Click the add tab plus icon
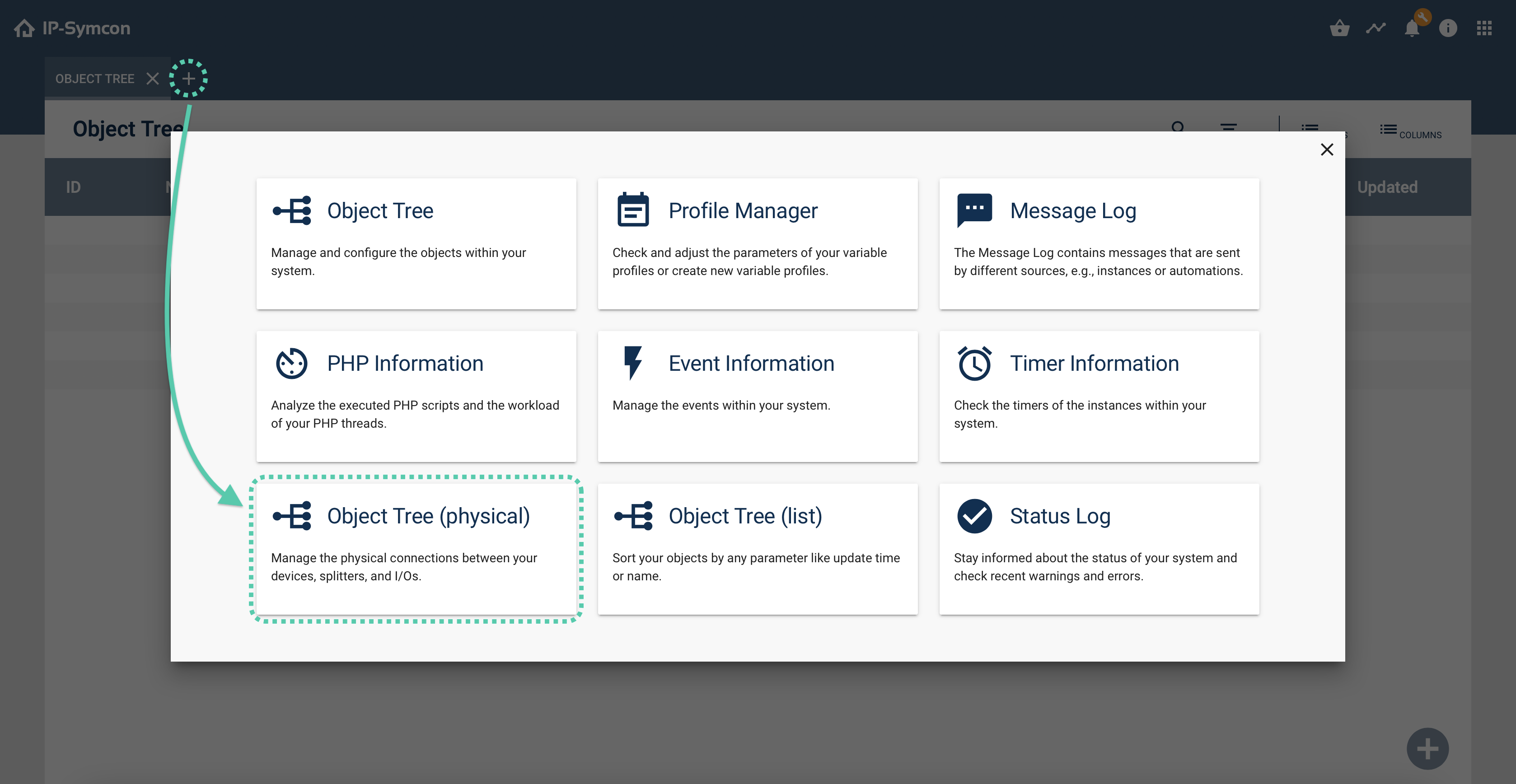 [188, 78]
